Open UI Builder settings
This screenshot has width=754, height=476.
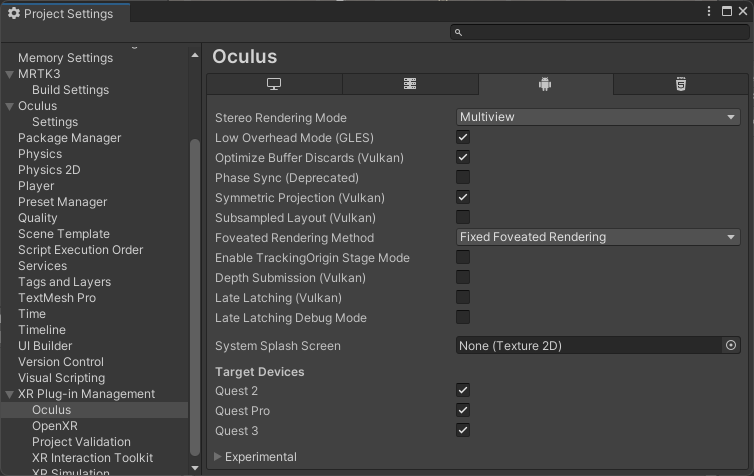pos(45,346)
